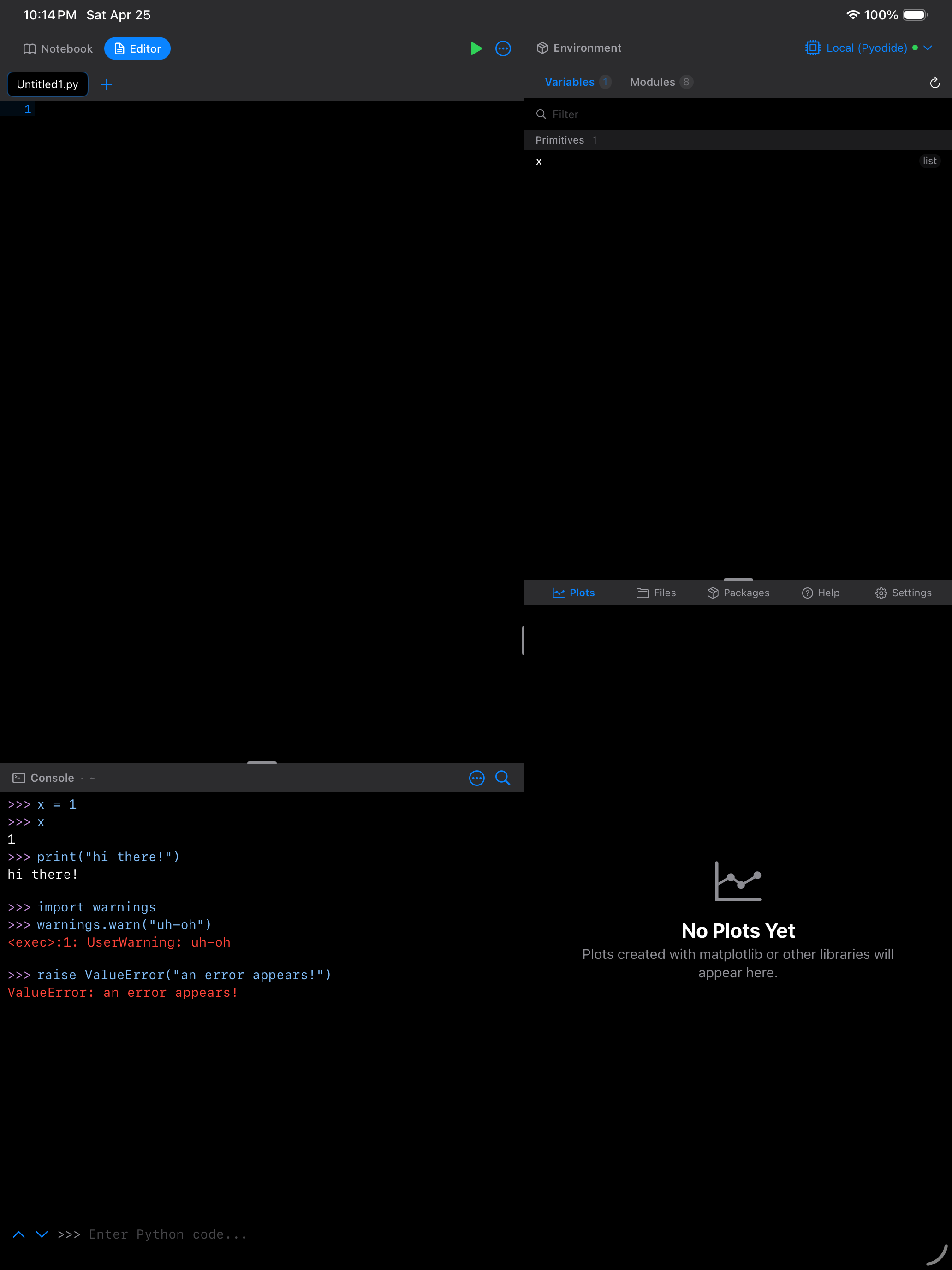
Task: Click the UserWarning: uh-oh output line
Action: pyautogui.click(x=119, y=942)
